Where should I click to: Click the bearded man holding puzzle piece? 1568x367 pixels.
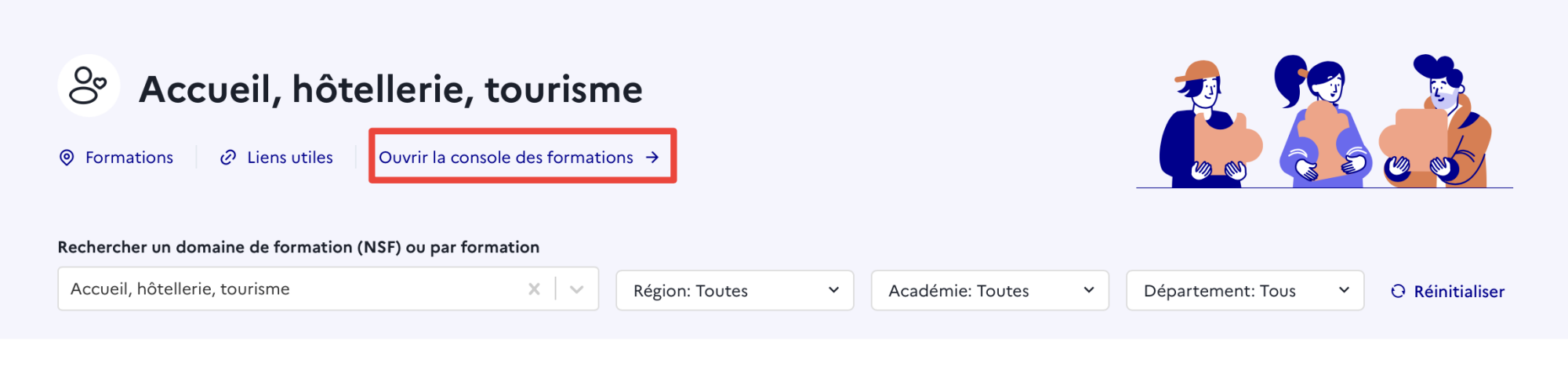pos(1436,121)
